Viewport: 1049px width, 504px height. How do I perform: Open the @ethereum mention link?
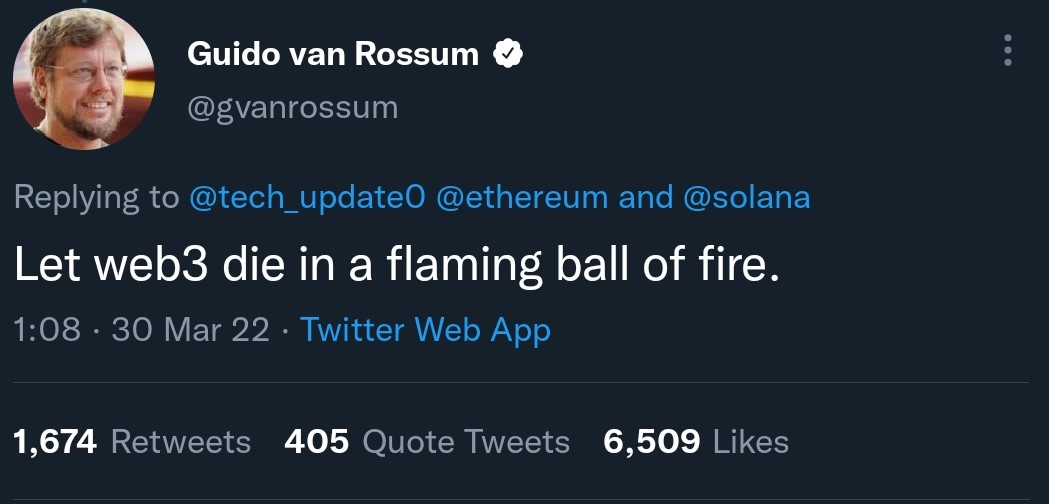(x=522, y=197)
